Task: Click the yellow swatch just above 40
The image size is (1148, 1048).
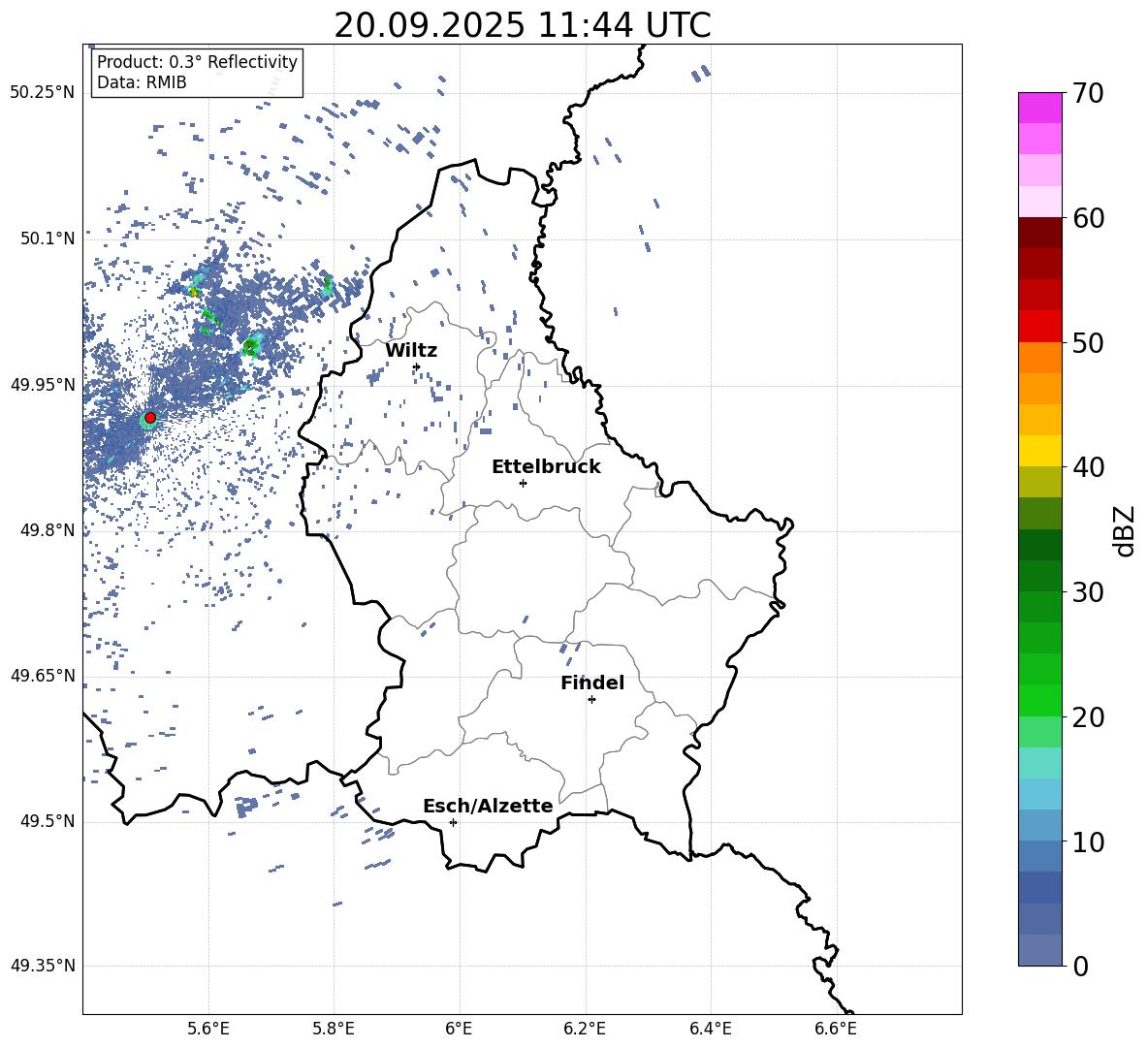Action: (1040, 451)
